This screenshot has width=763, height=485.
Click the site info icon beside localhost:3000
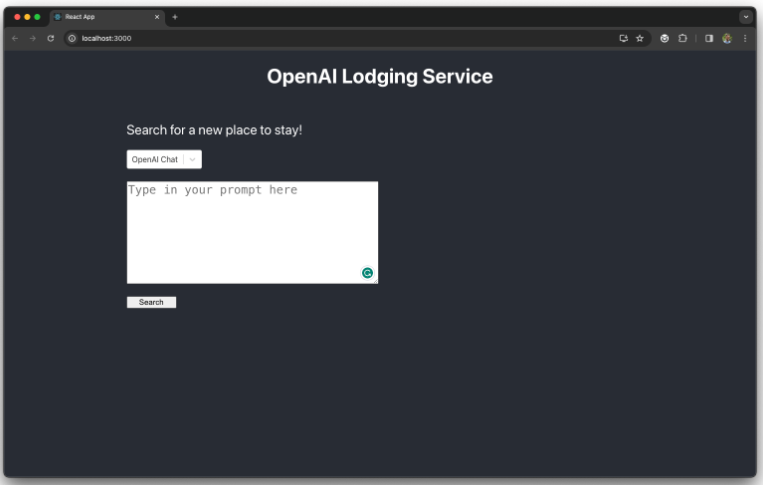pyautogui.click(x=72, y=38)
